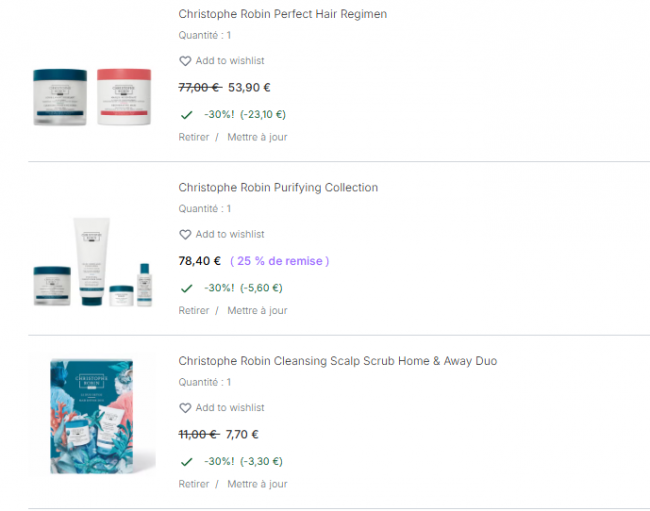Screen dimensions: 650x511
Task: Open Christophe Robin Purifying Collection title
Action: [278, 188]
